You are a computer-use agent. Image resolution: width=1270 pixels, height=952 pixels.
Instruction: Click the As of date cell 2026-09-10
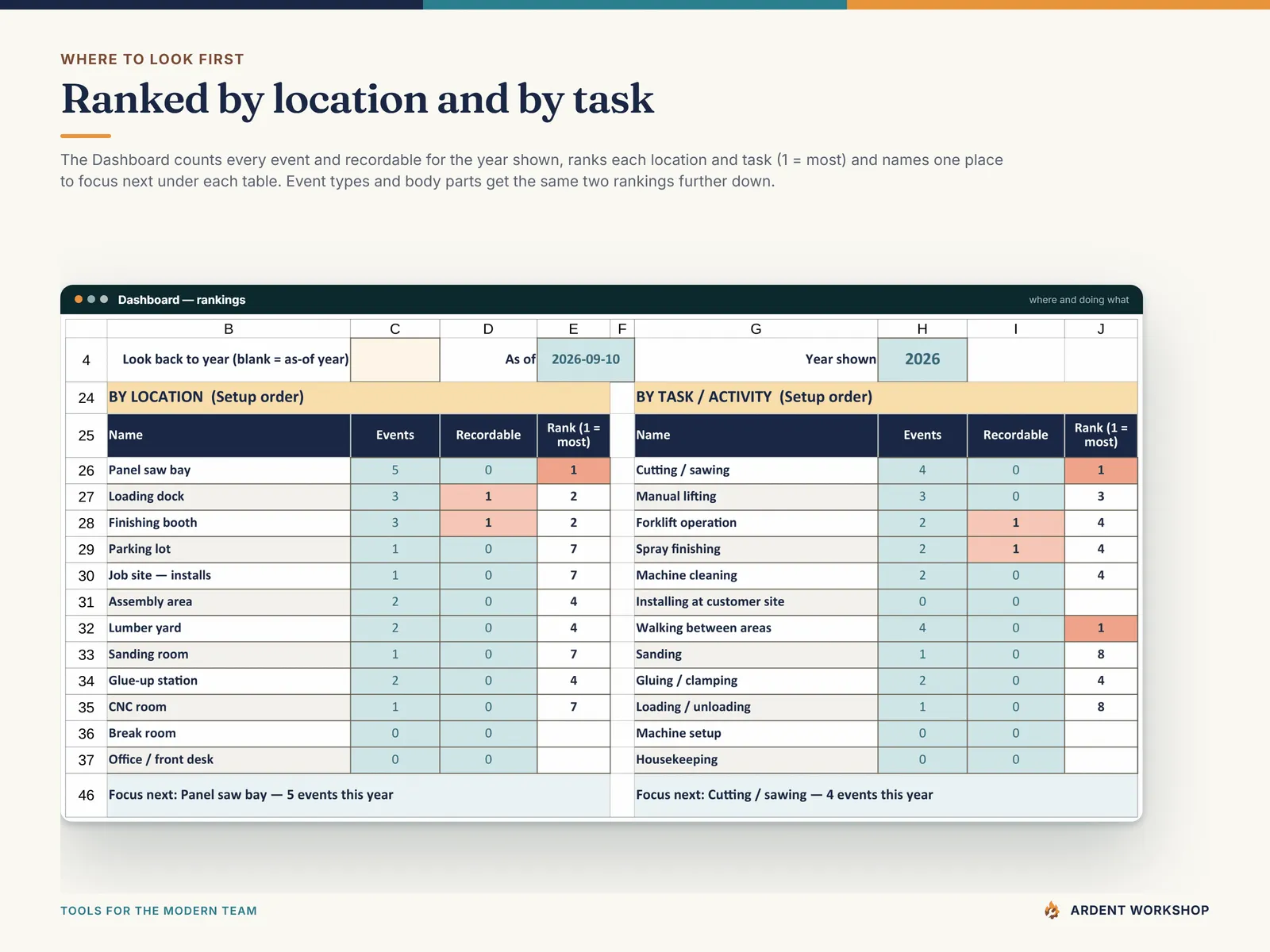(x=585, y=359)
